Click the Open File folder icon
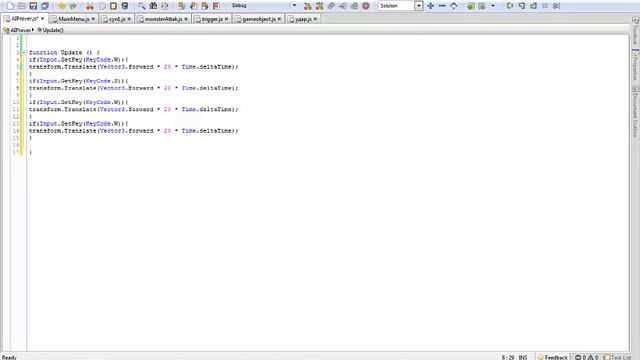The width and height of the screenshot is (640, 360). [x=22, y=6]
